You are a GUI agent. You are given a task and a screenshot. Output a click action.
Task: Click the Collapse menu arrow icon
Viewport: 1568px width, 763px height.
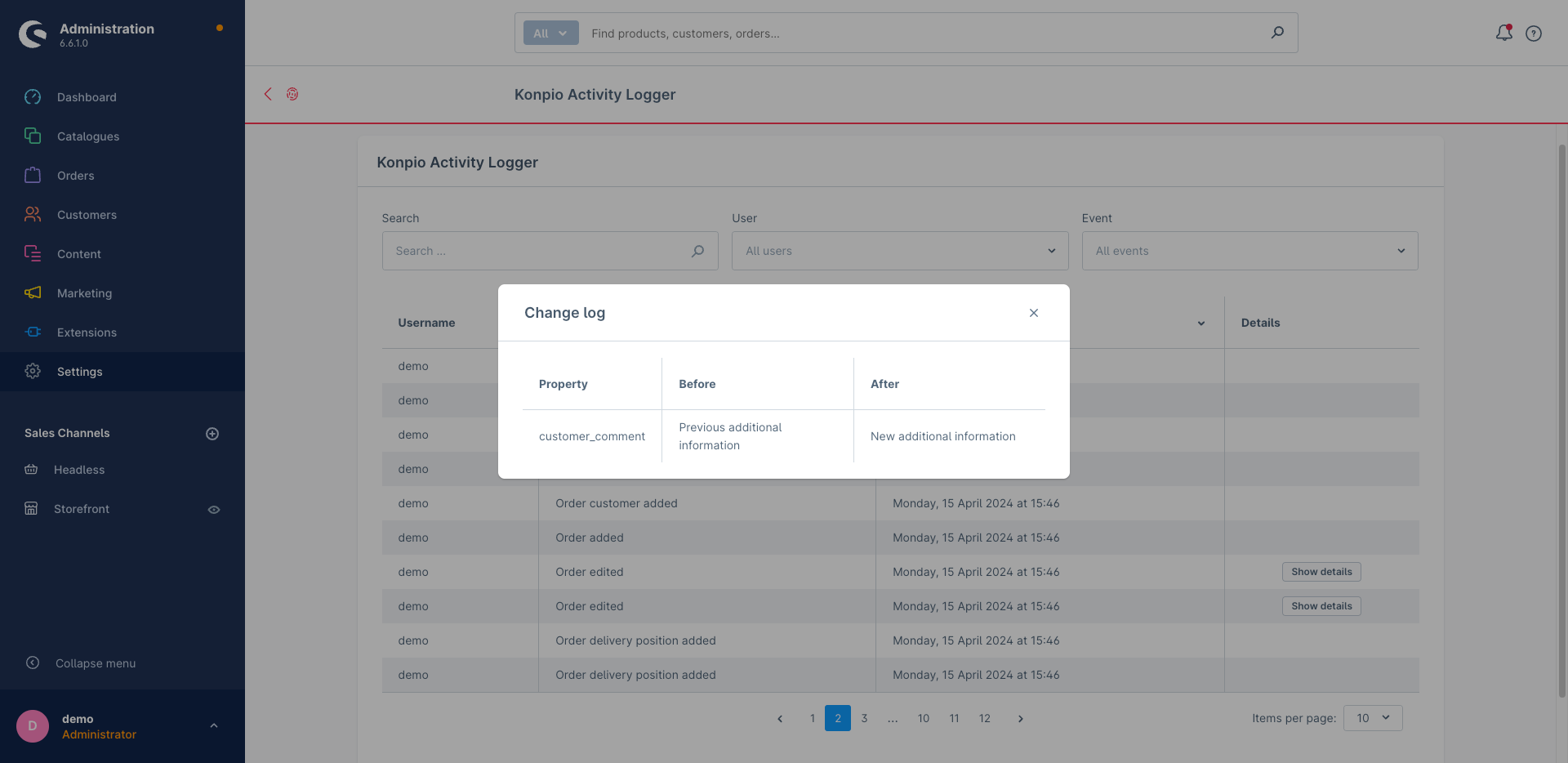[x=33, y=663]
